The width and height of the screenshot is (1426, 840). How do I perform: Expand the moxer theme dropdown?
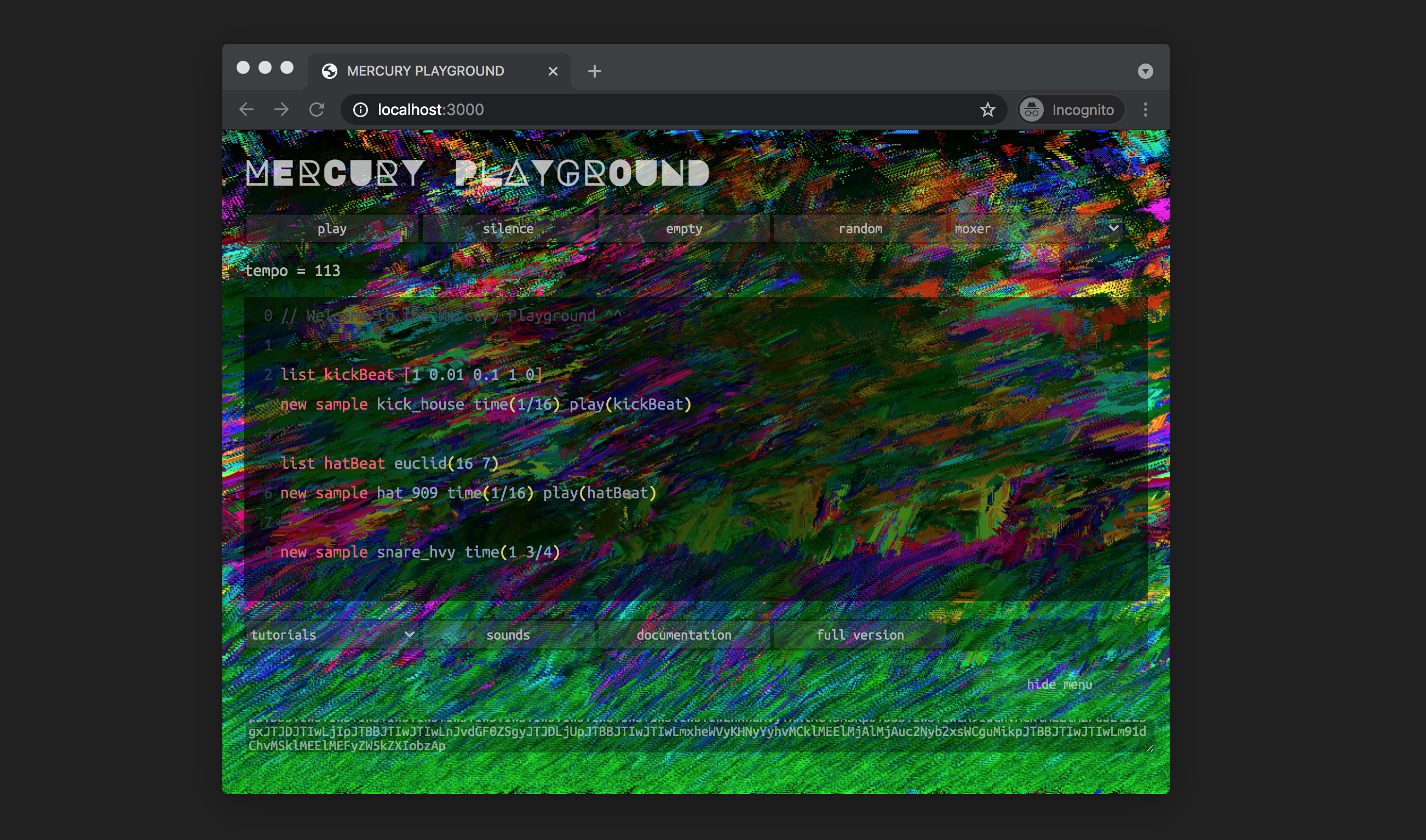tap(1036, 229)
